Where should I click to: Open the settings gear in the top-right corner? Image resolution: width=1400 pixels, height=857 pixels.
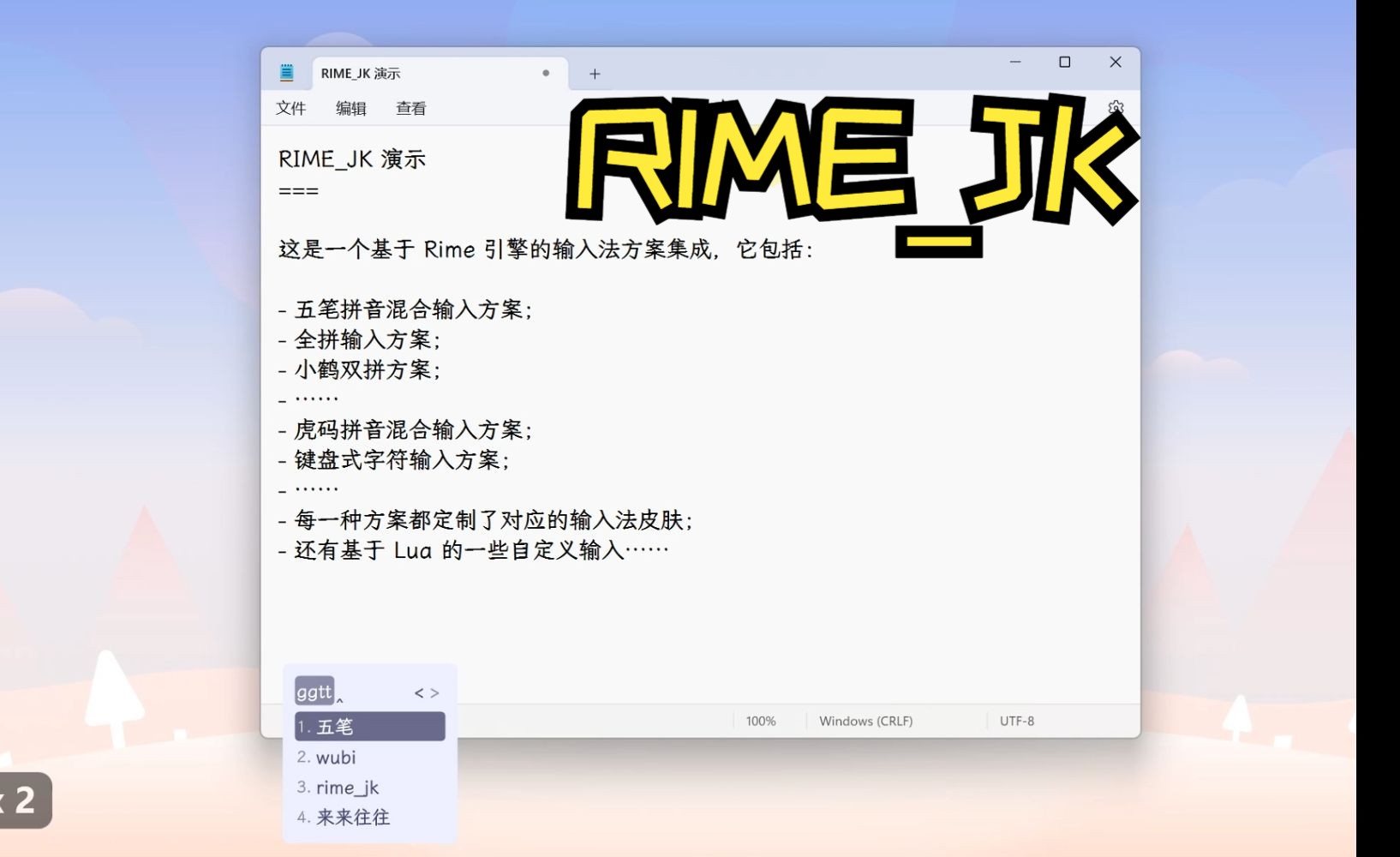tap(1116, 107)
